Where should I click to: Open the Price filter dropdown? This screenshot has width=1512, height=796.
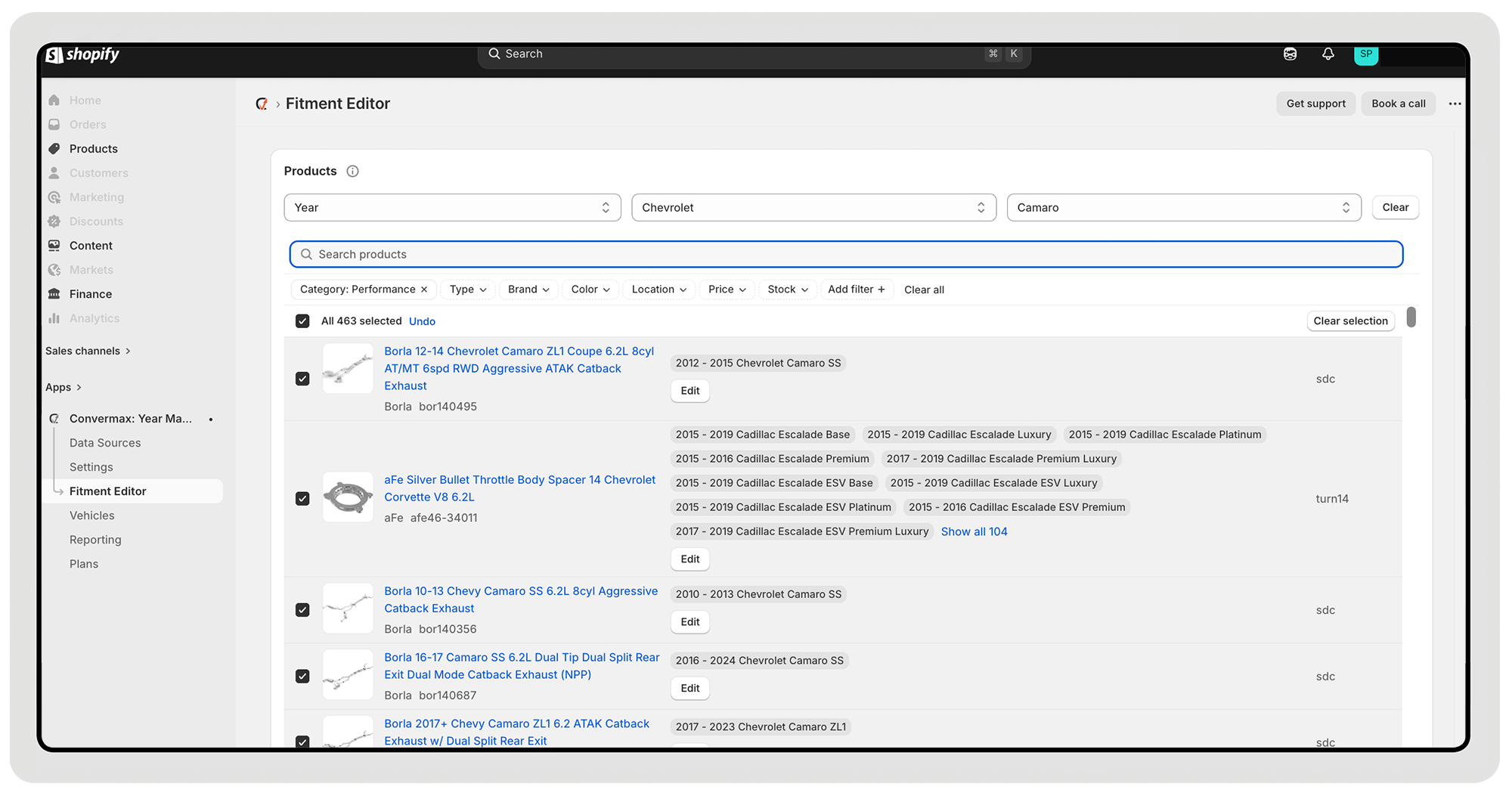tap(727, 290)
